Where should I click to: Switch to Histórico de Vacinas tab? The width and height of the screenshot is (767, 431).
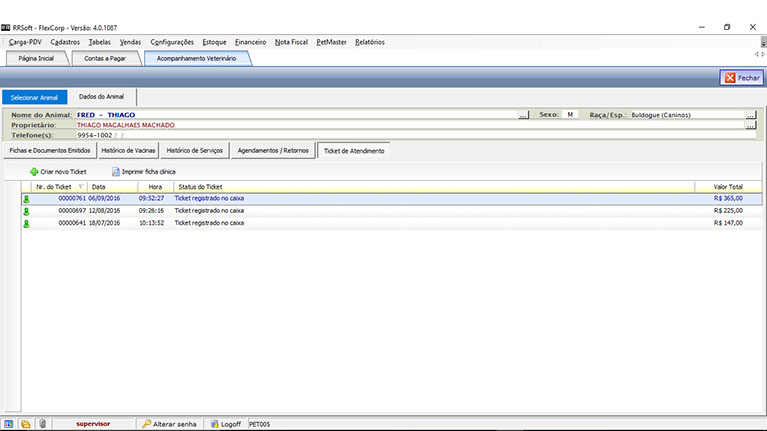(127, 150)
